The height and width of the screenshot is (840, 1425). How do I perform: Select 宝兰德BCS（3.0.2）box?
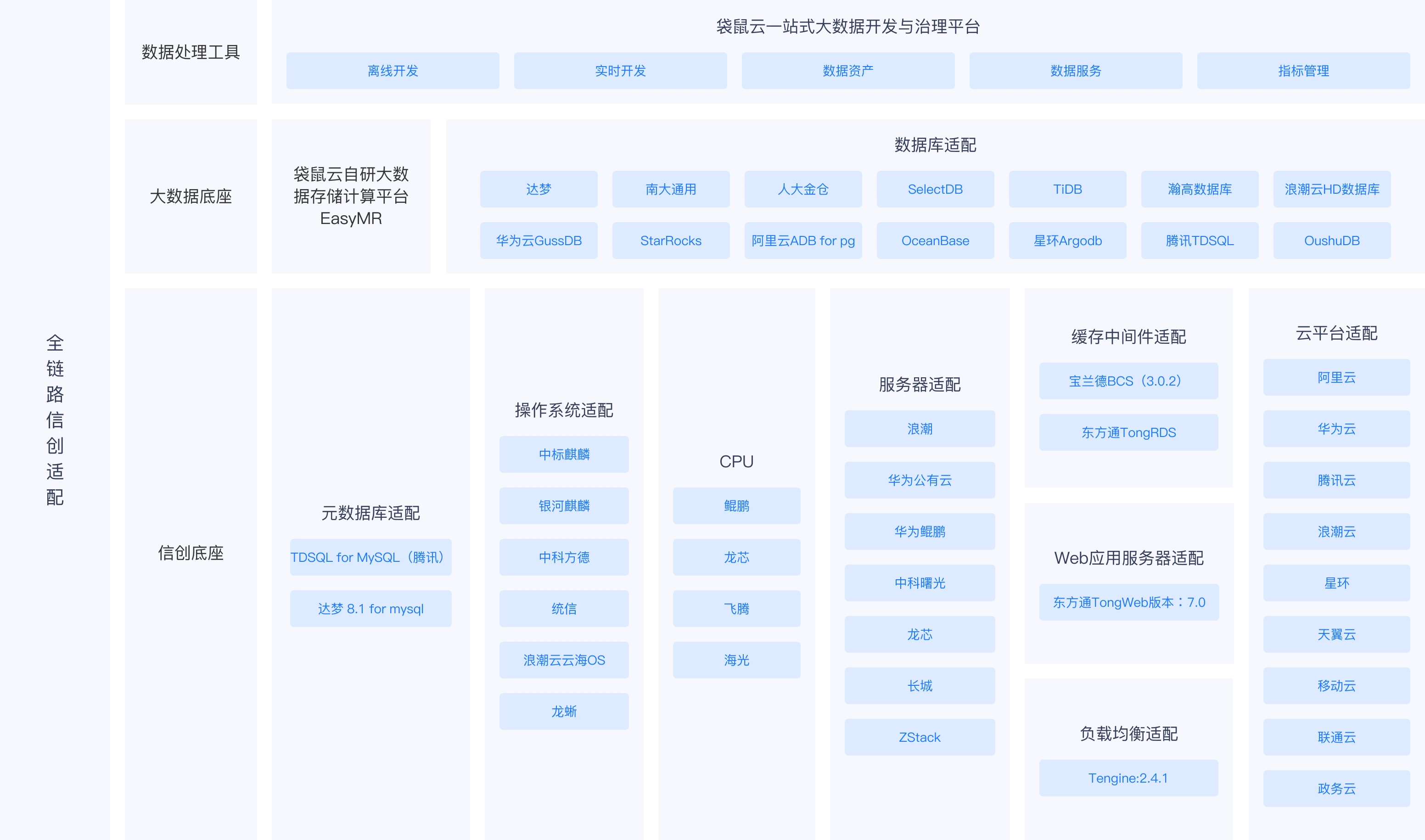1128,381
